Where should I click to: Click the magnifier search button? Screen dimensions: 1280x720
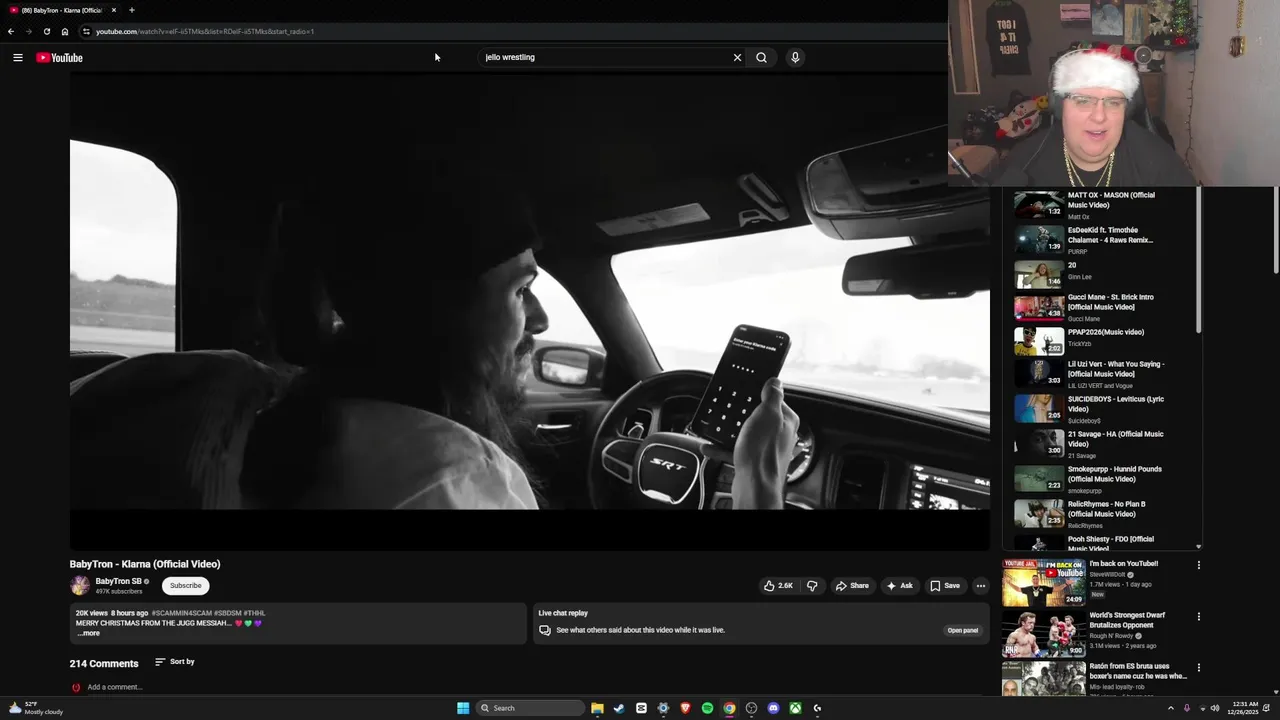point(761,58)
